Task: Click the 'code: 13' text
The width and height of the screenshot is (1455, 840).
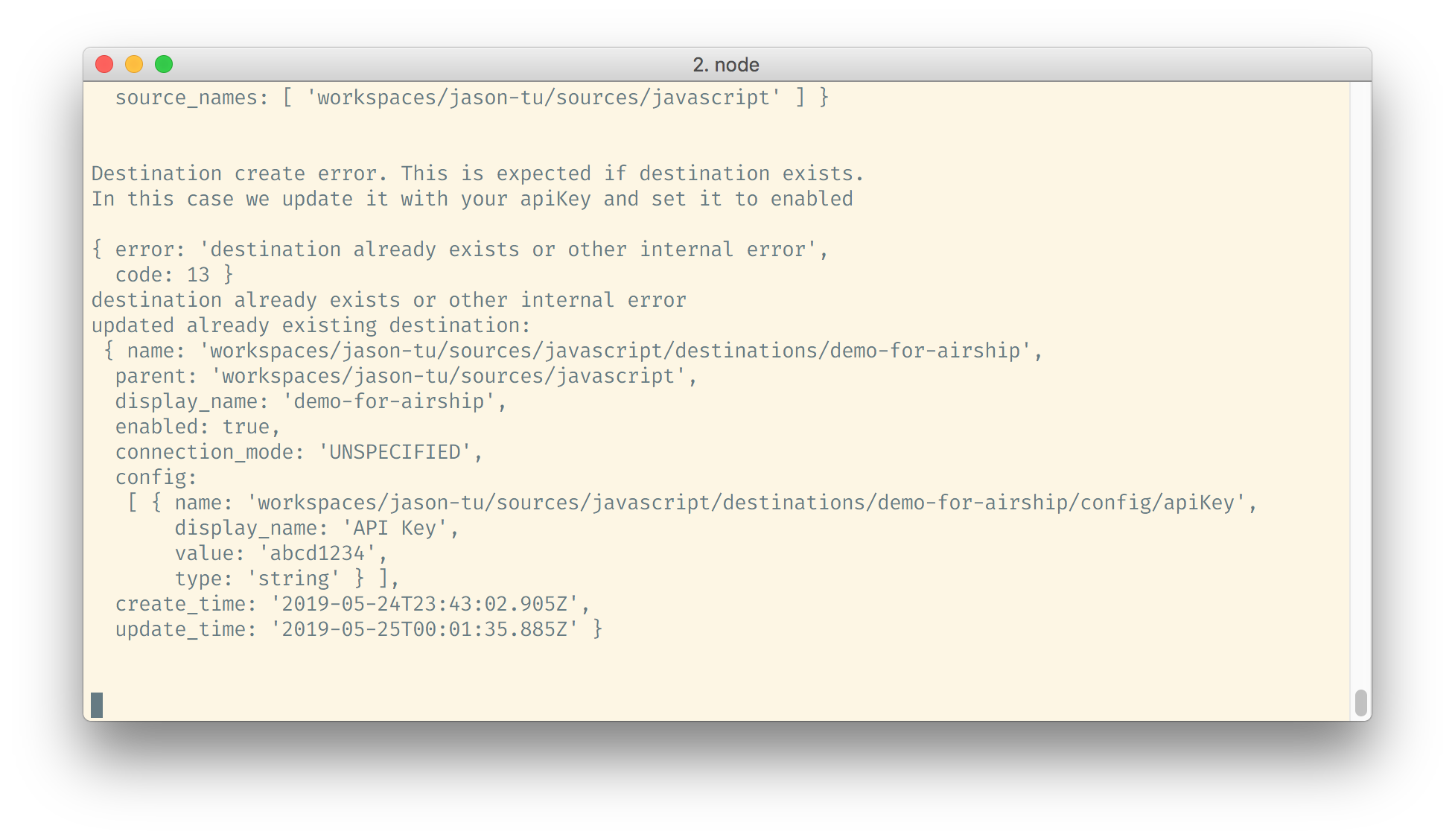Action: 163,275
